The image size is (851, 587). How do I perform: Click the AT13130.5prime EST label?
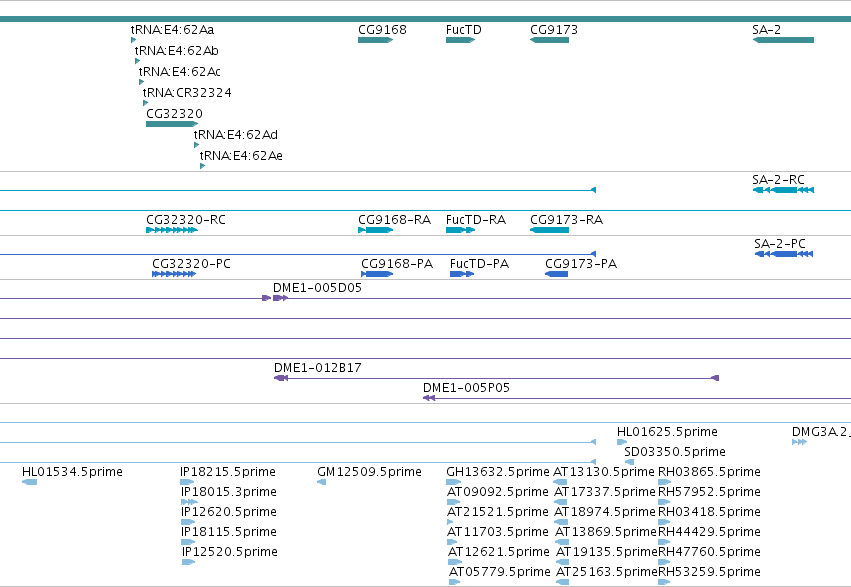coord(604,472)
